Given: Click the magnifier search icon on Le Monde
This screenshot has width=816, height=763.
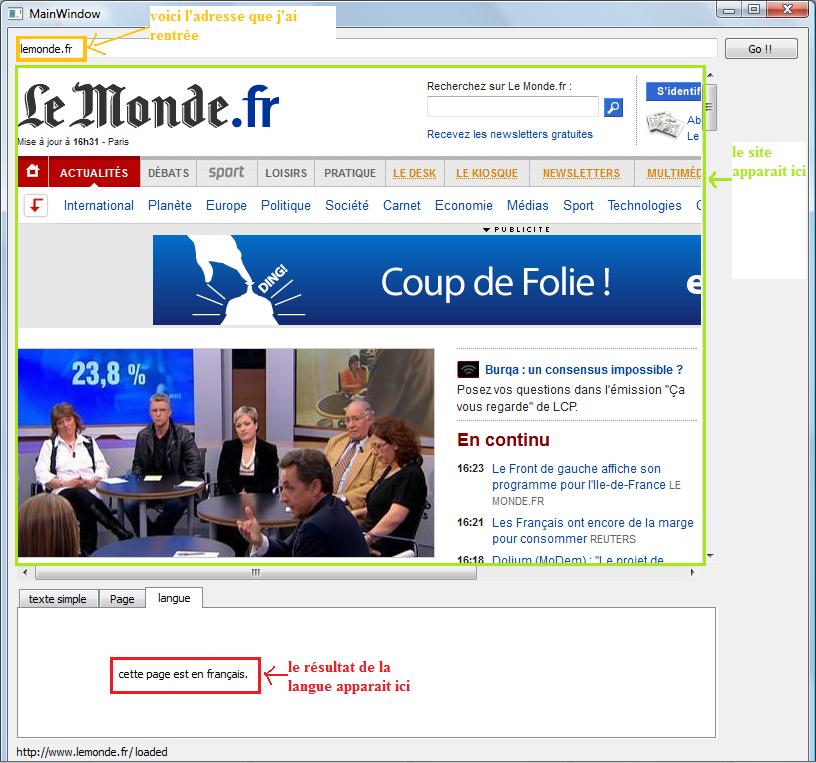Looking at the screenshot, I should tap(613, 107).
